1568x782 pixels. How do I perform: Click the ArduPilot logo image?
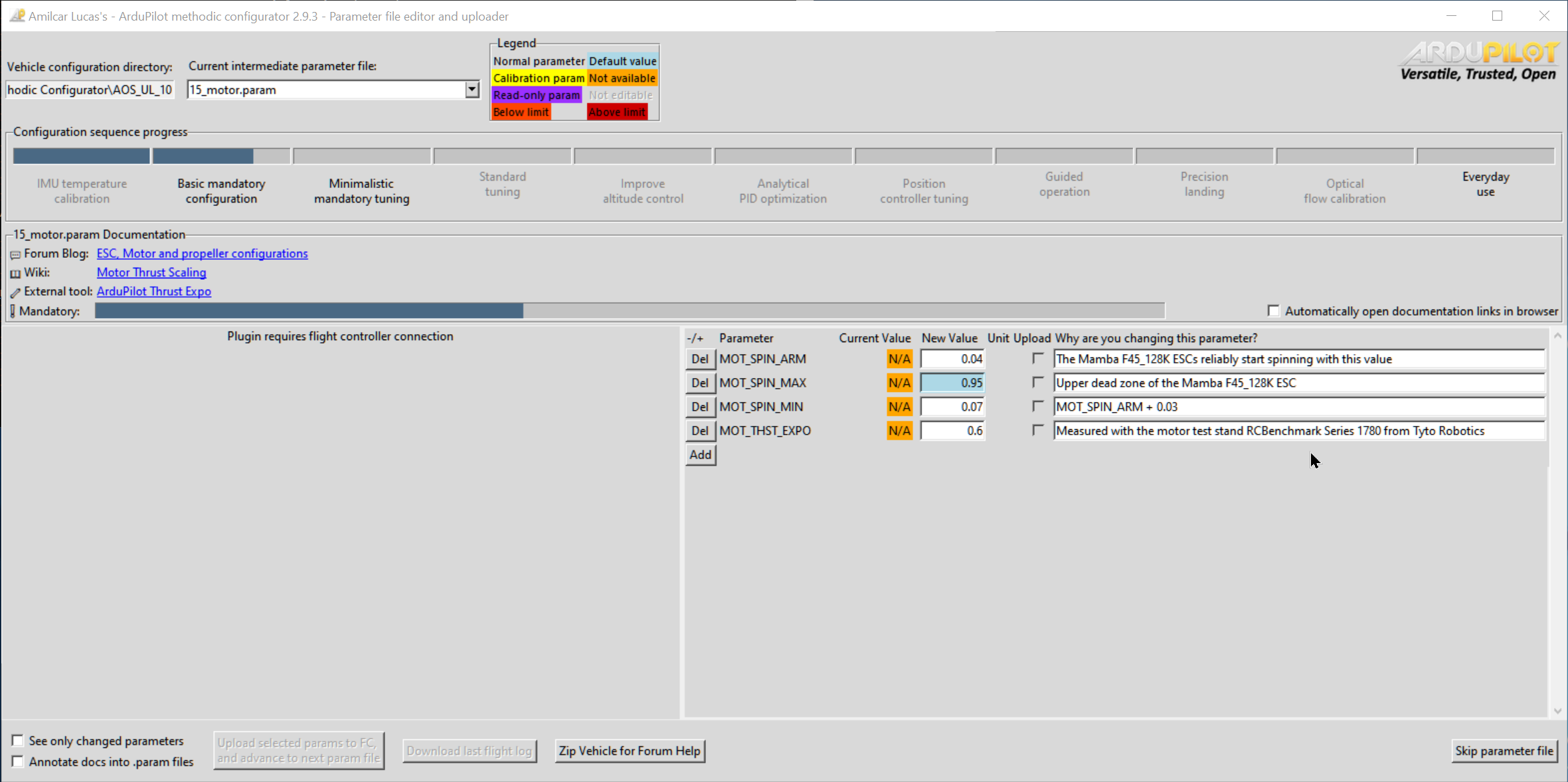click(1478, 61)
